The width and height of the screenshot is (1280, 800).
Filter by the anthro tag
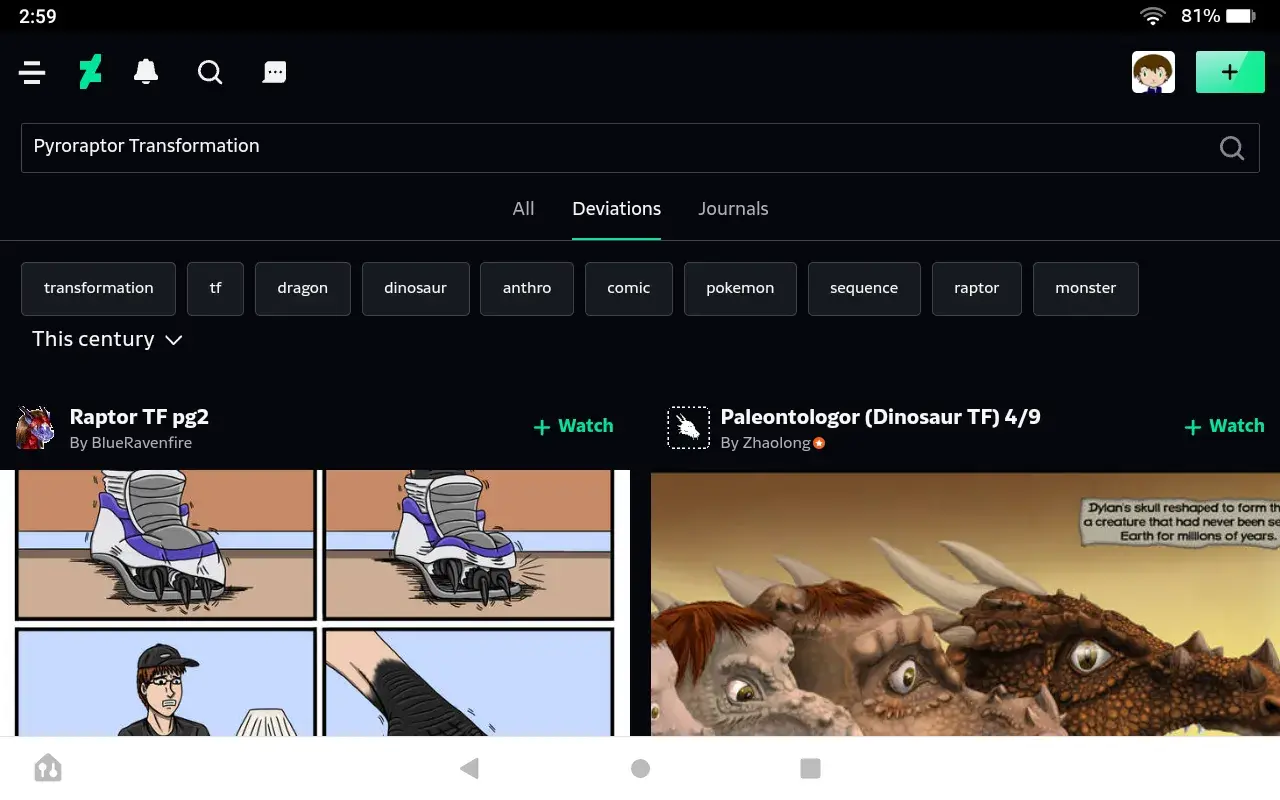[527, 288]
